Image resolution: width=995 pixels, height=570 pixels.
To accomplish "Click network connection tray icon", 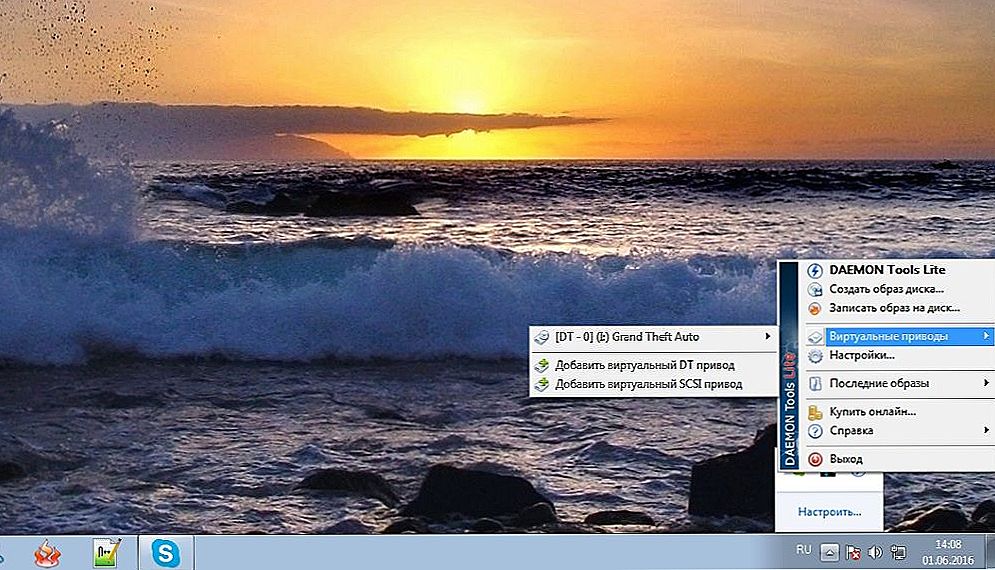I will (x=898, y=552).
